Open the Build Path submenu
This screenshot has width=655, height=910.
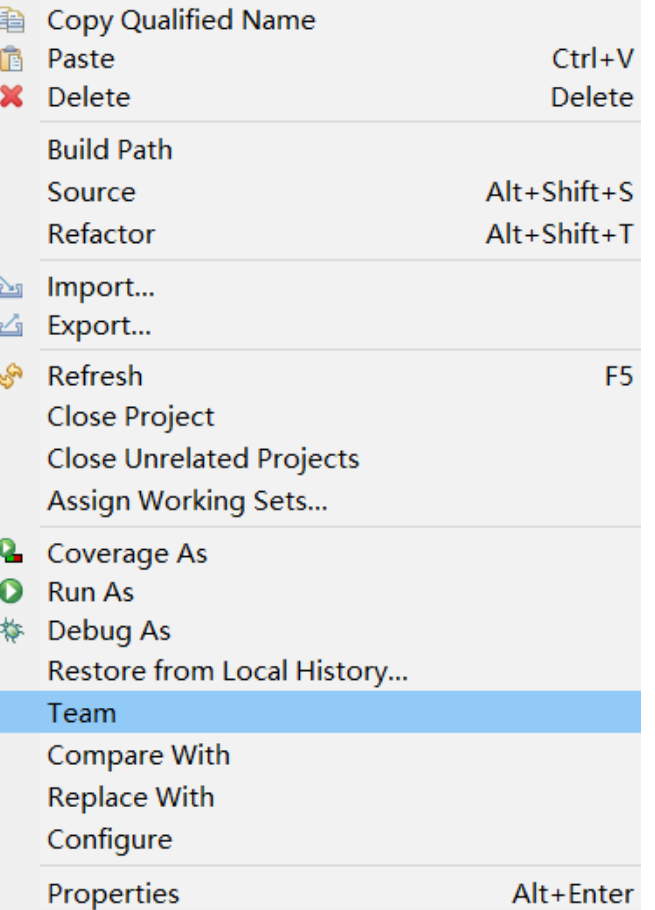pyautogui.click(x=110, y=150)
